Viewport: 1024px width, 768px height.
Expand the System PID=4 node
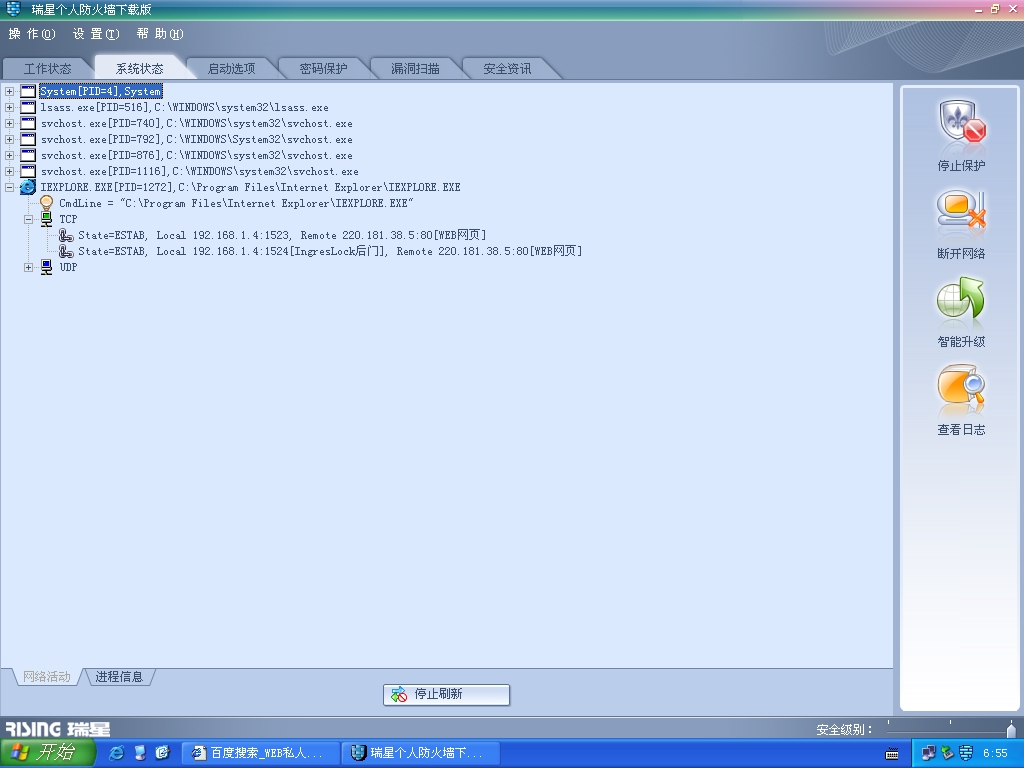coord(9,91)
